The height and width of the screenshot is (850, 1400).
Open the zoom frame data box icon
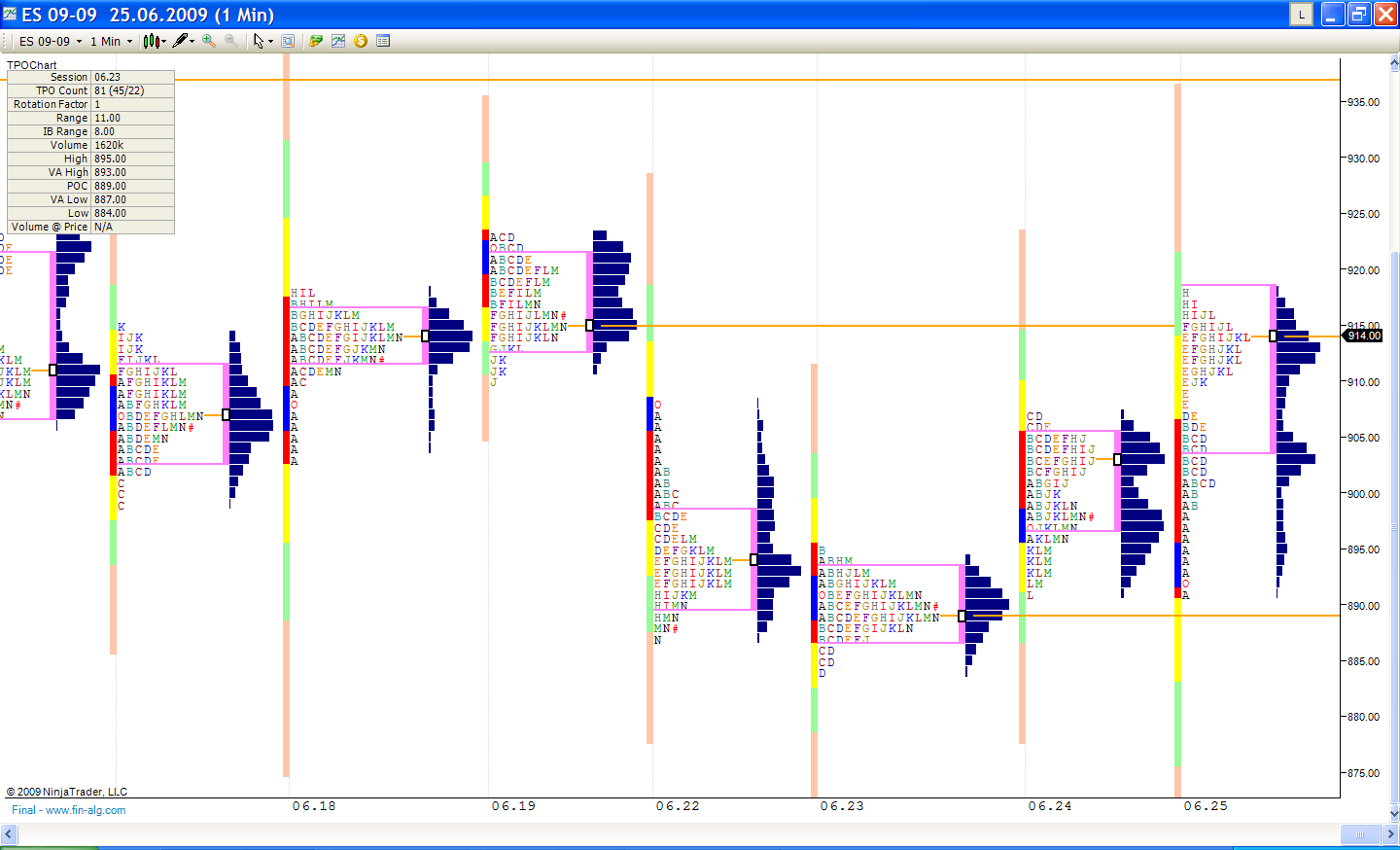(x=288, y=41)
